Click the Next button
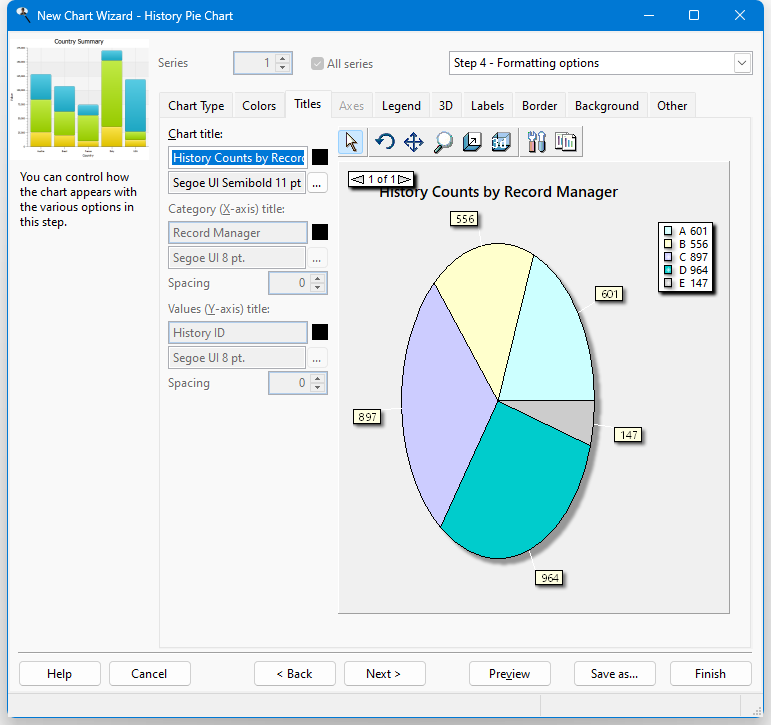This screenshot has width=771, height=725. click(x=383, y=674)
